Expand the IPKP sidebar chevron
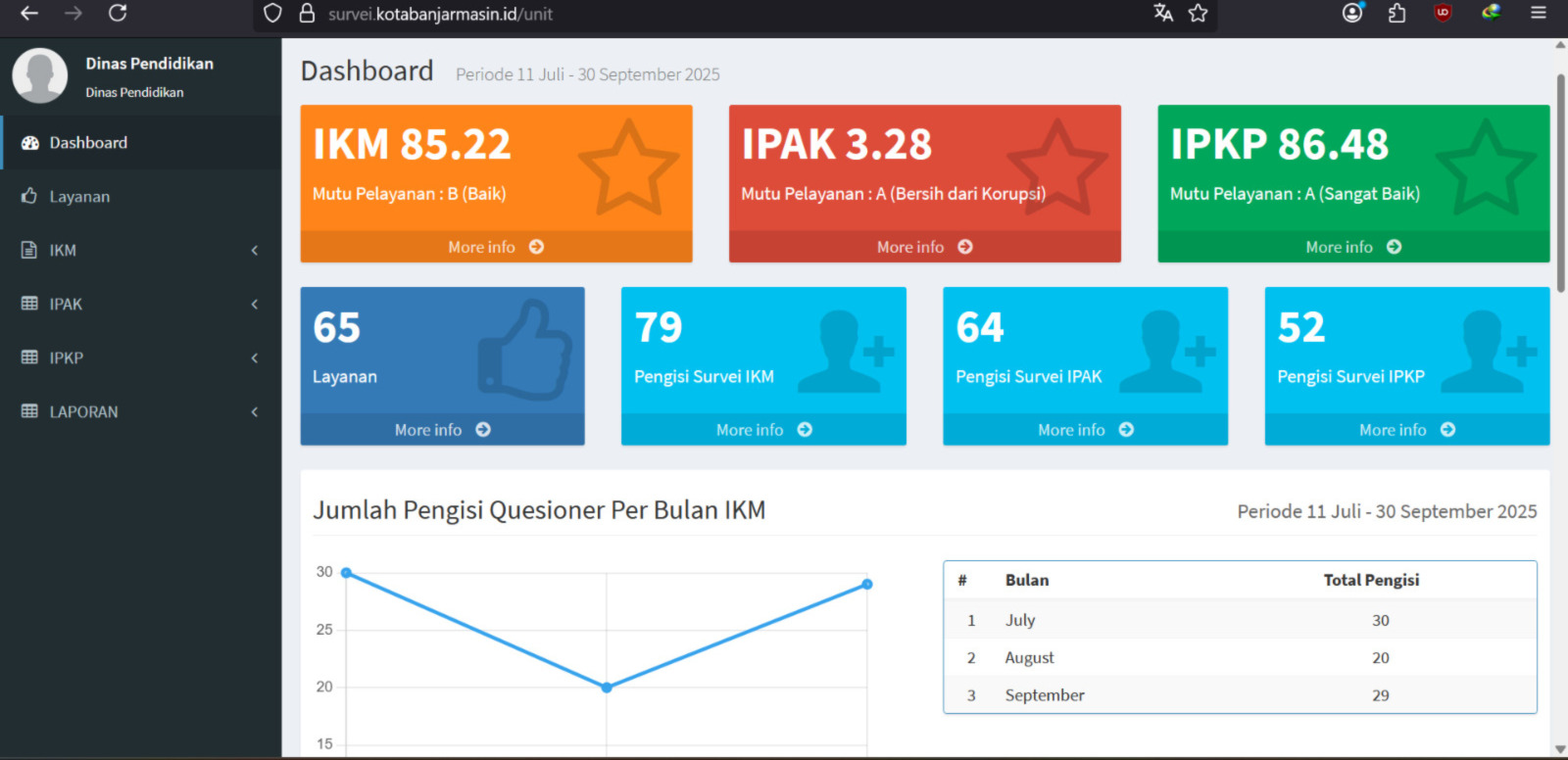This screenshot has width=1568, height=760. pos(255,358)
